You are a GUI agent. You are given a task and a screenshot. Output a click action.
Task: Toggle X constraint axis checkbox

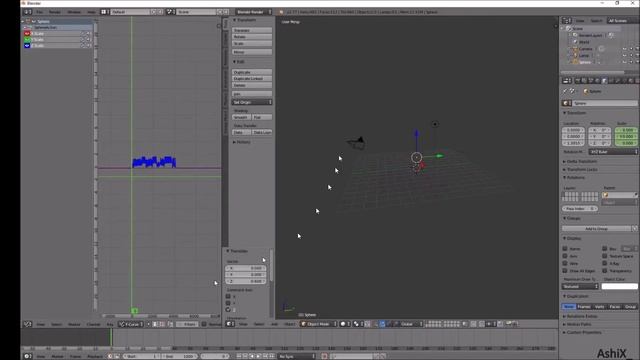coord(228,296)
